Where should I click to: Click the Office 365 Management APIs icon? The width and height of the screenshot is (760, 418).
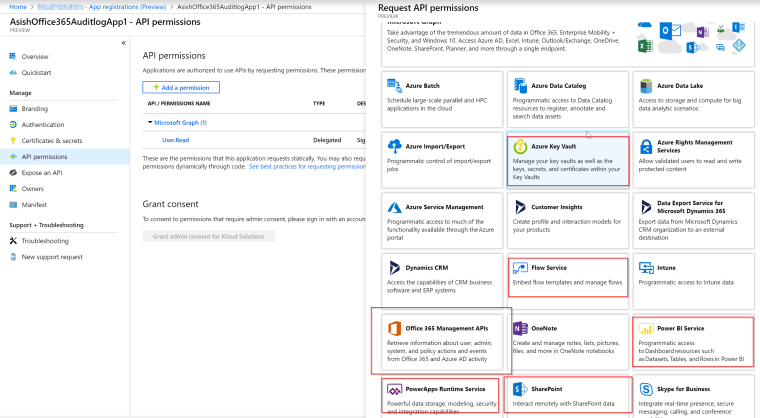coord(395,328)
